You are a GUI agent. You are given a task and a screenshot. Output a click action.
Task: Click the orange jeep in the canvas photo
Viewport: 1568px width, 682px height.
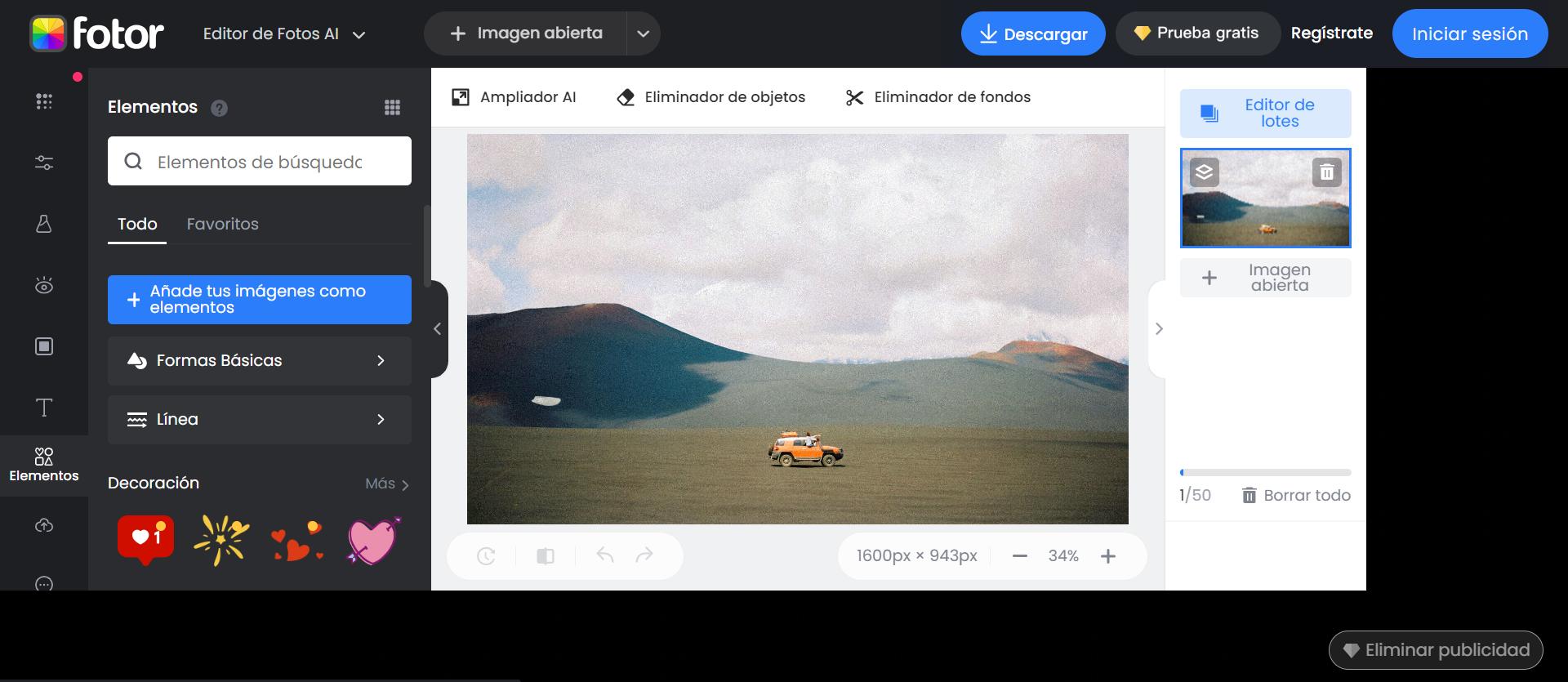806,449
